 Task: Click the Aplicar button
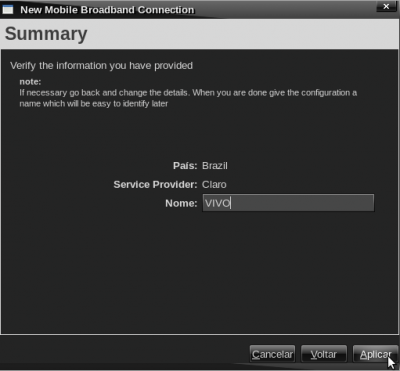click(x=375, y=354)
